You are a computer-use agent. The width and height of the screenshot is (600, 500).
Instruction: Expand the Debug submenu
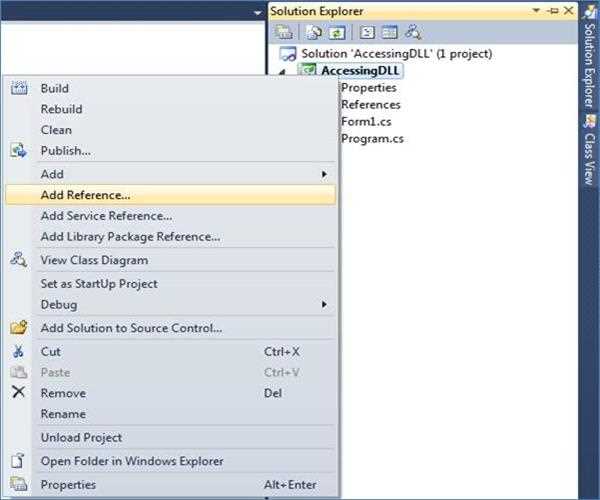coord(323,304)
